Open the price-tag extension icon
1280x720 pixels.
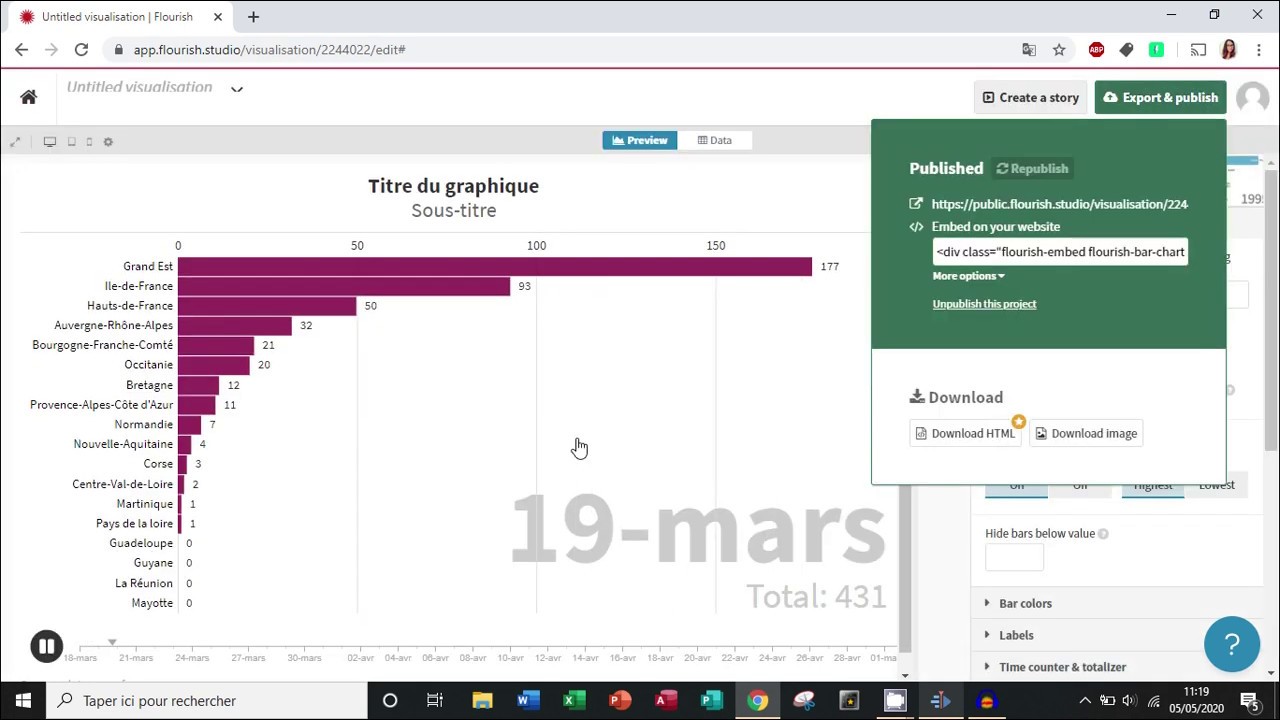point(1126,50)
